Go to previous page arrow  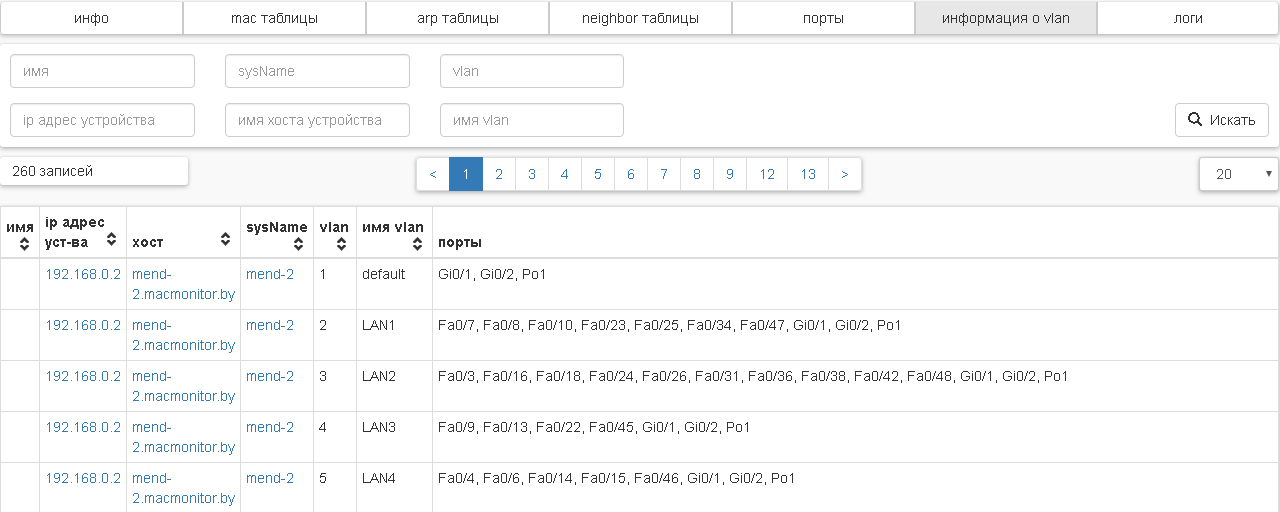[432, 174]
